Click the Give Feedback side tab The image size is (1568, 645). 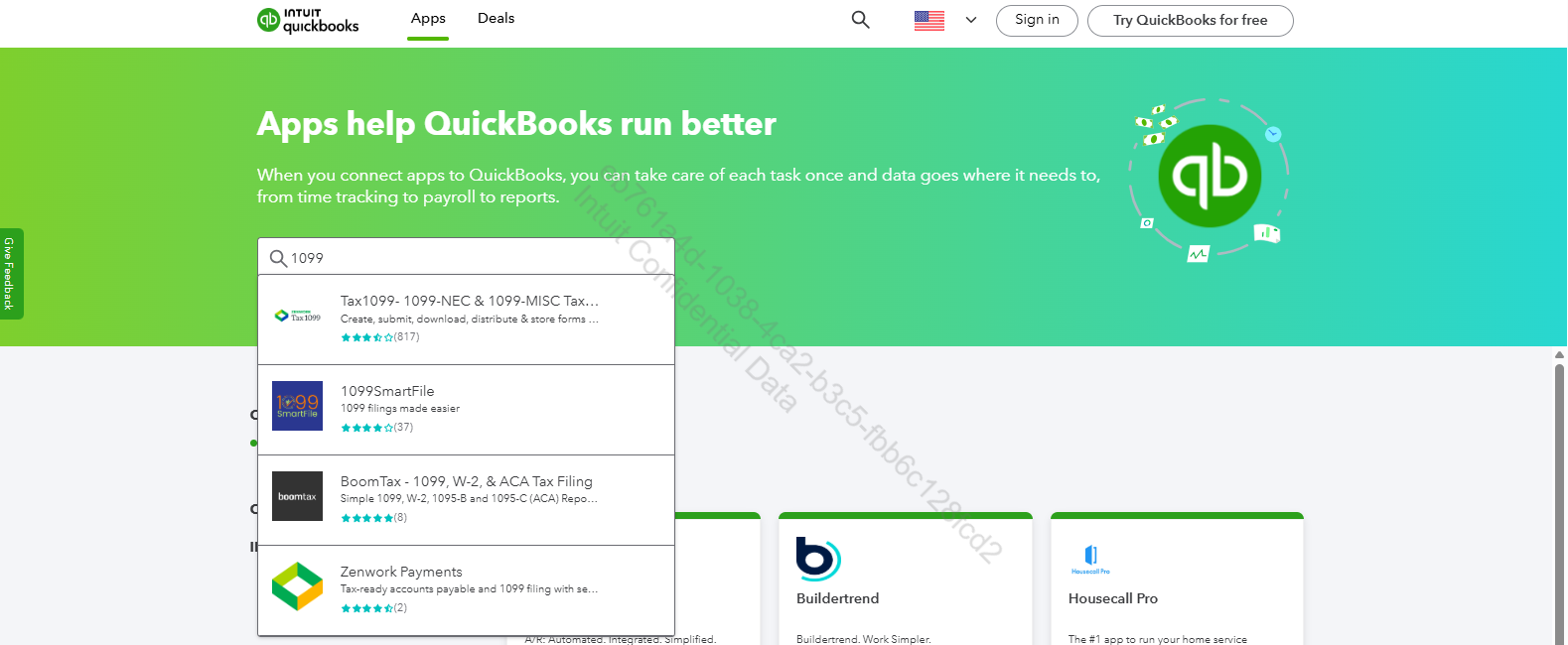pyautogui.click(x=11, y=274)
